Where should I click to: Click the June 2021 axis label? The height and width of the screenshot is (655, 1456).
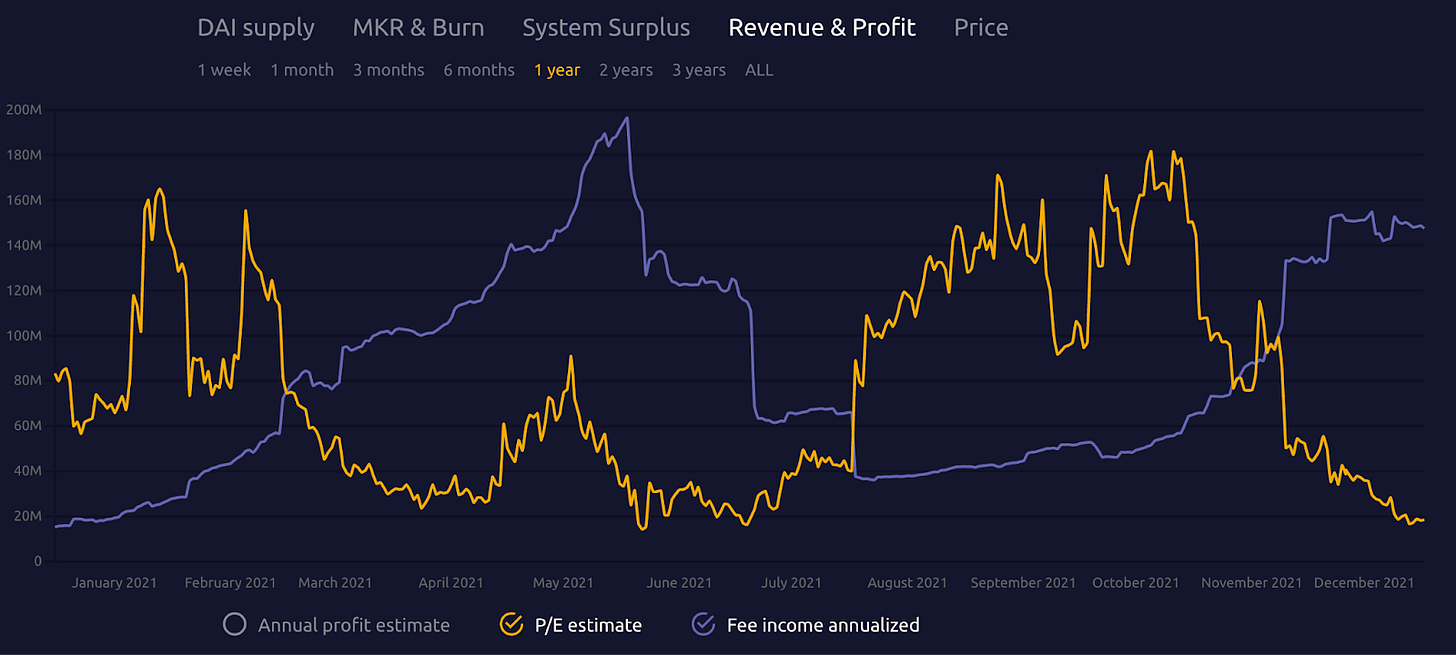(x=679, y=583)
